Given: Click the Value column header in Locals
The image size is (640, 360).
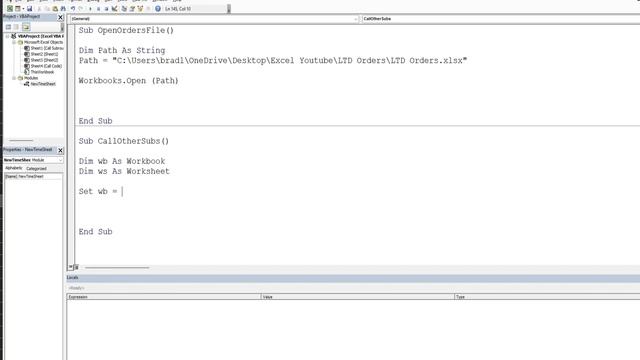Looking at the screenshot, I should tap(358, 297).
